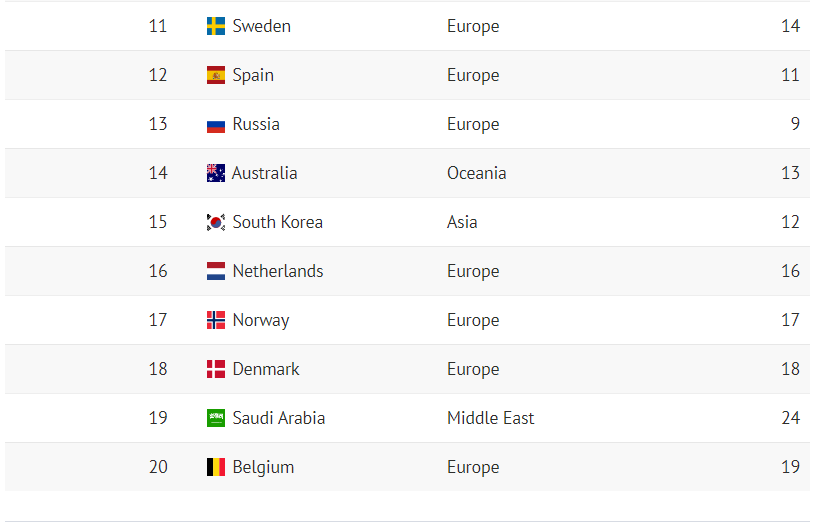Click rank number 13 beside Russia
The width and height of the screenshot is (815, 523).
[158, 124]
